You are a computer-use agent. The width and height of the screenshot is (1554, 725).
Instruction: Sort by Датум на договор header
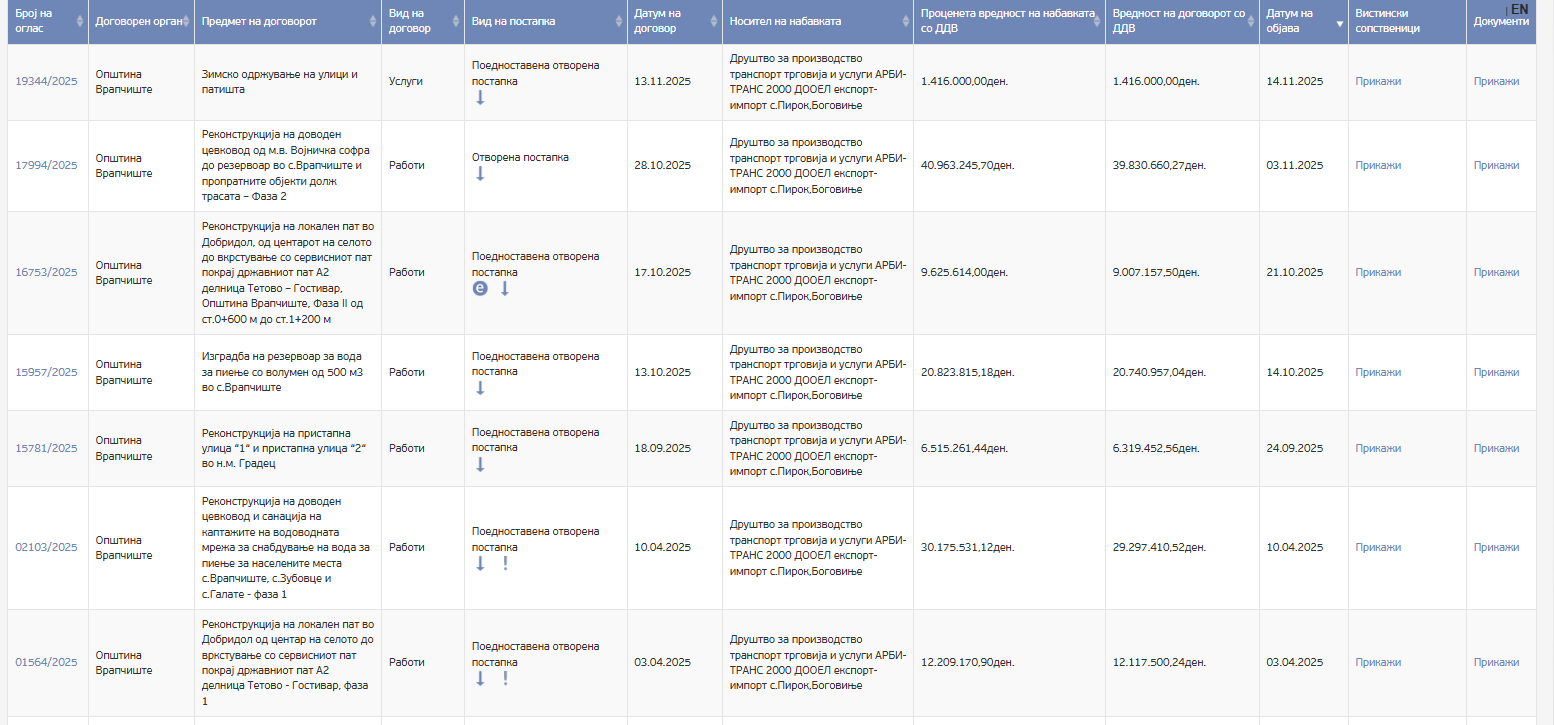pyautogui.click(x=673, y=21)
